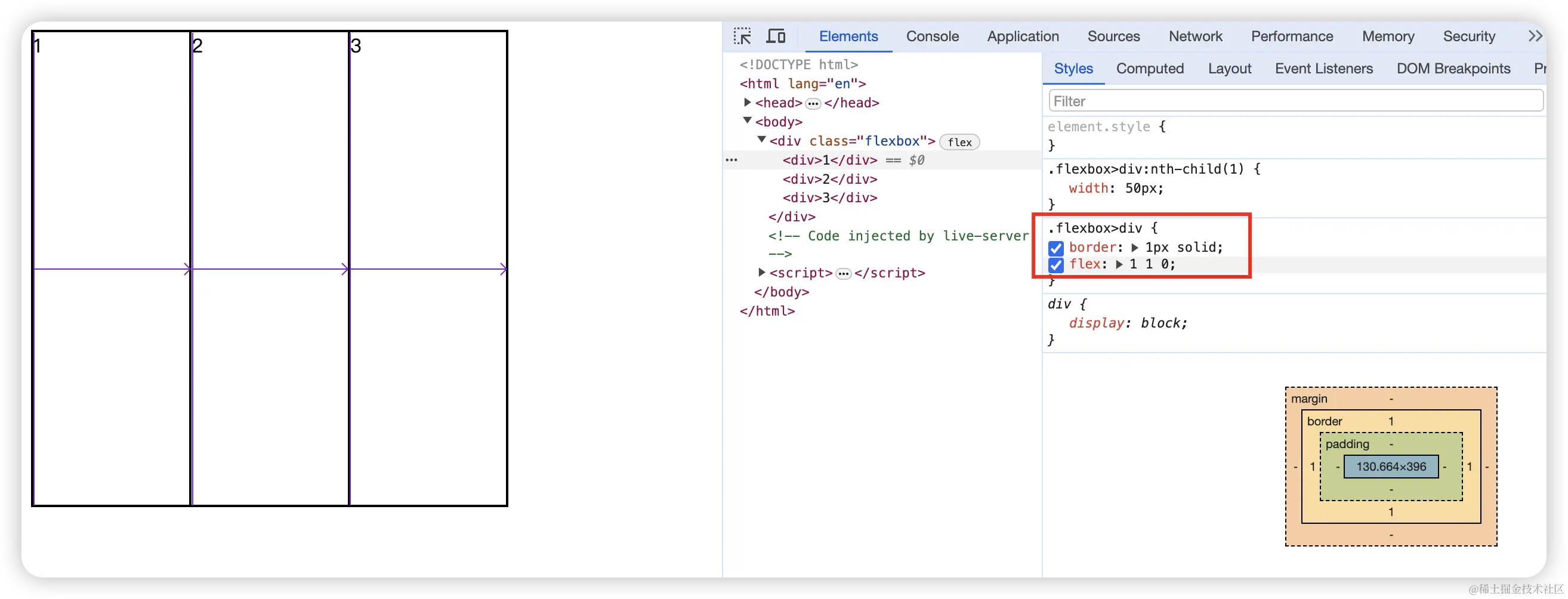Collapse the div class flexbox node
The width and height of the screenshot is (1568, 599).
[761, 140]
